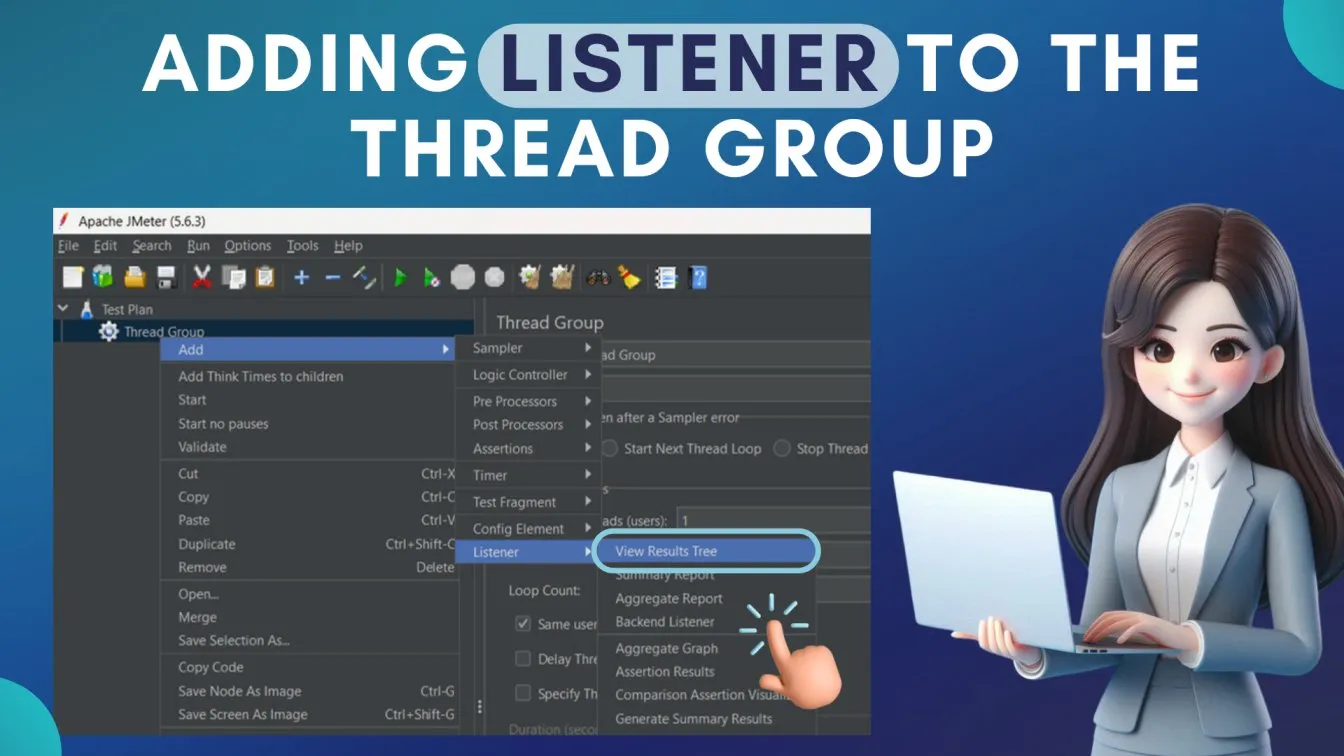This screenshot has height=756, width=1344.
Task: Open the File menu
Action: coord(68,246)
